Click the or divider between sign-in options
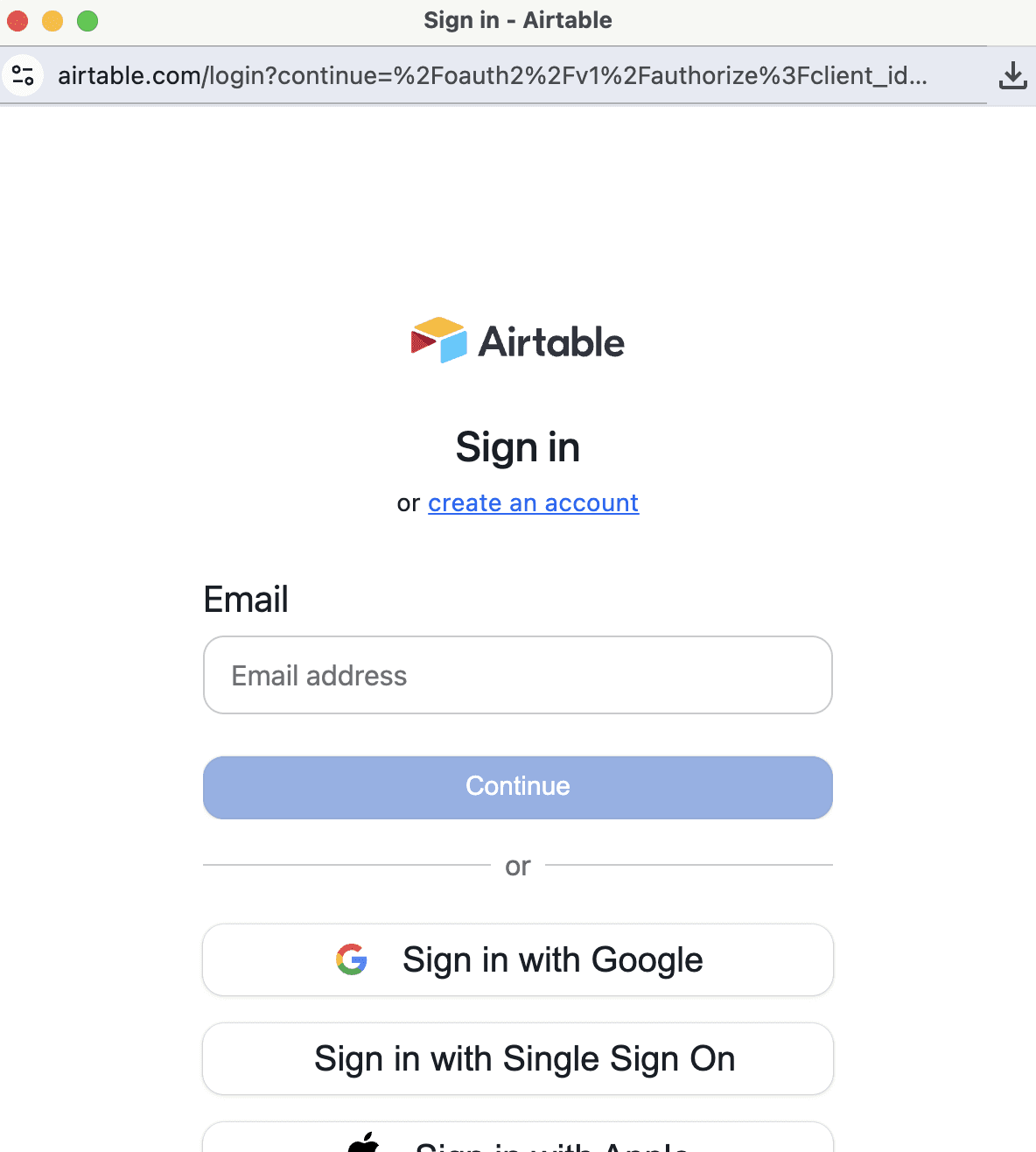 (518, 867)
